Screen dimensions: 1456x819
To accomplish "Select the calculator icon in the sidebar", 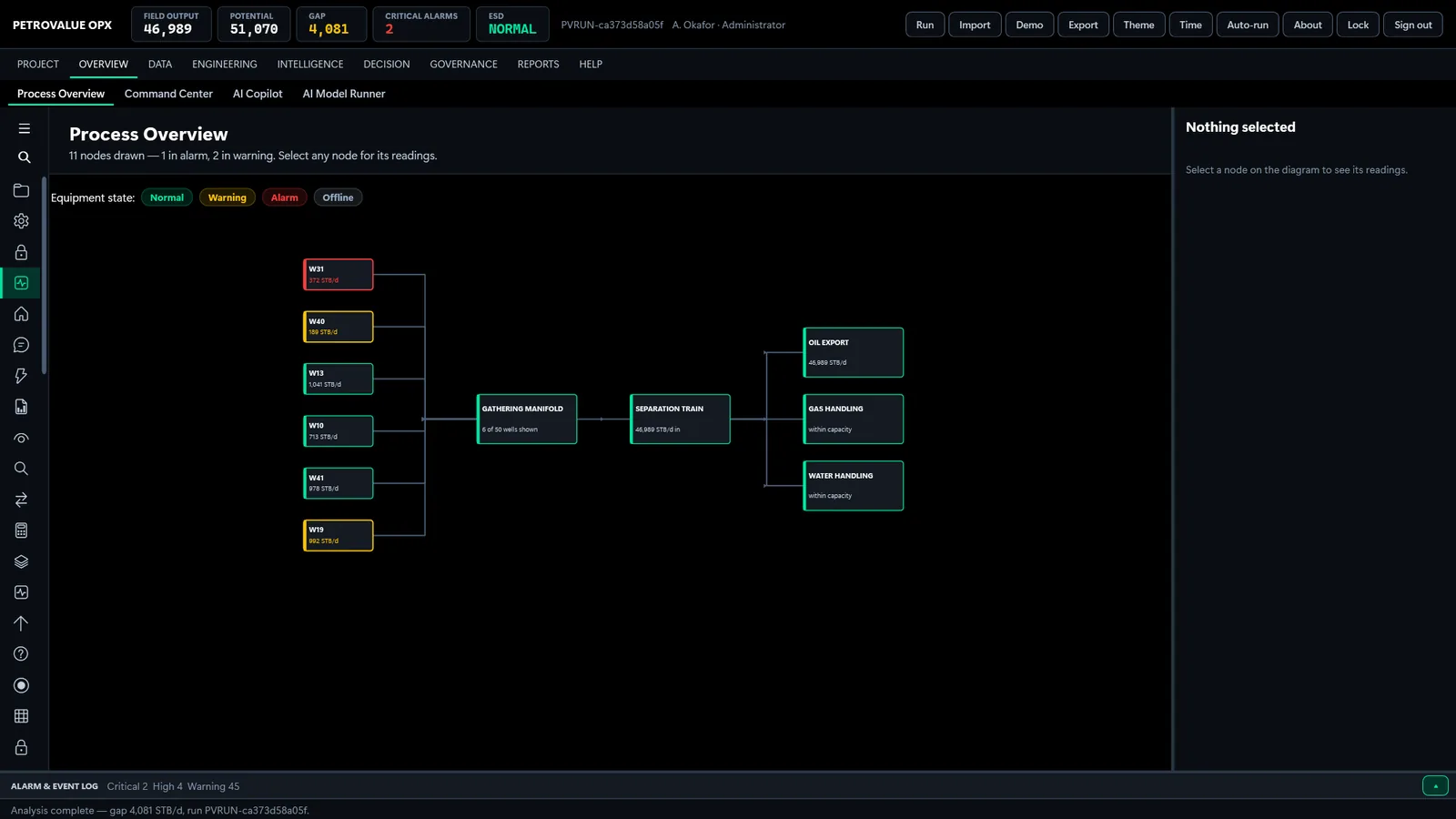I will pos(21,531).
